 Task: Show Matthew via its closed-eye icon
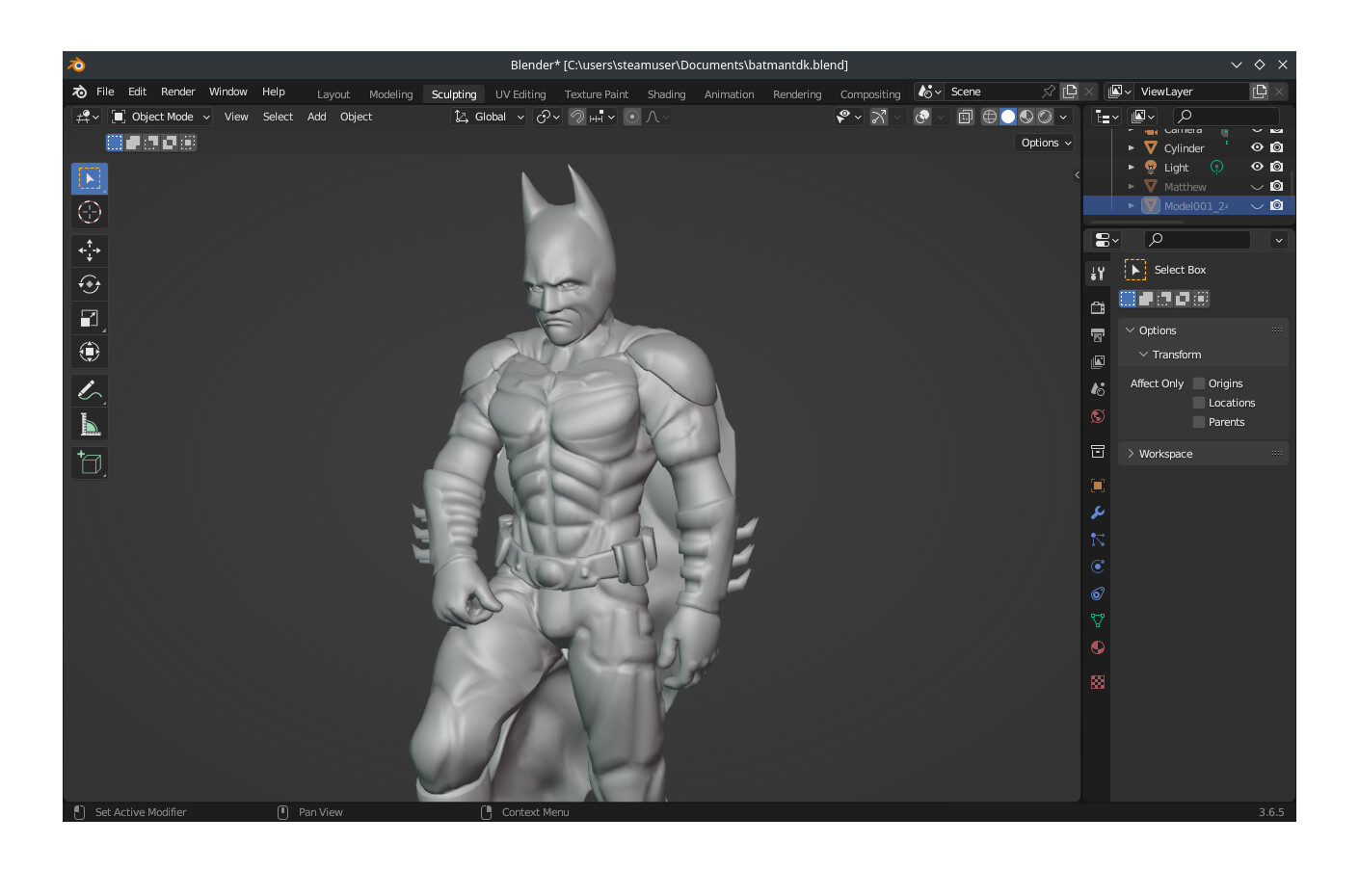pos(1257,186)
